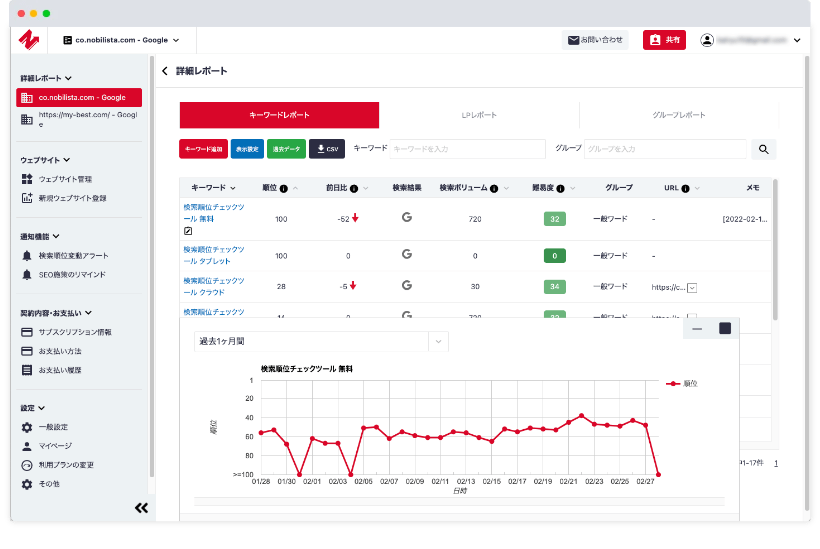Image resolution: width=820 pixels, height=549 pixels.
Task: Click the キーワード追加 button
Action: 203,149
